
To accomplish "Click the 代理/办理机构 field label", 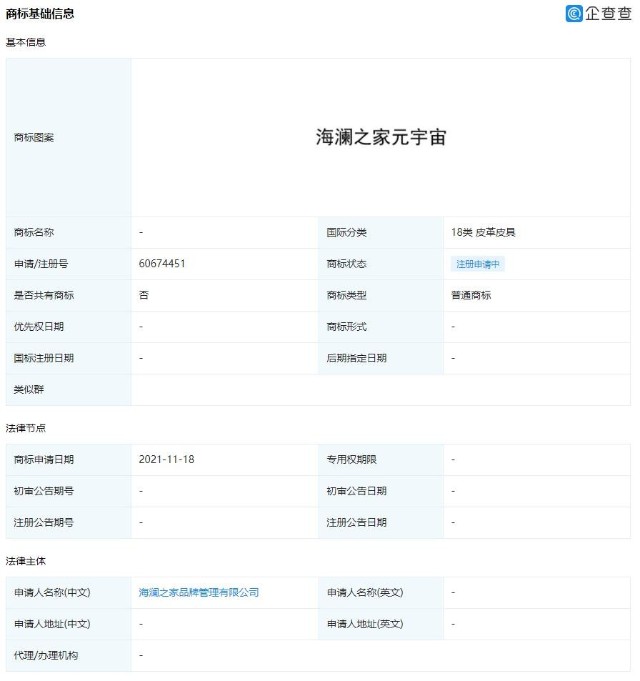I will [46, 656].
